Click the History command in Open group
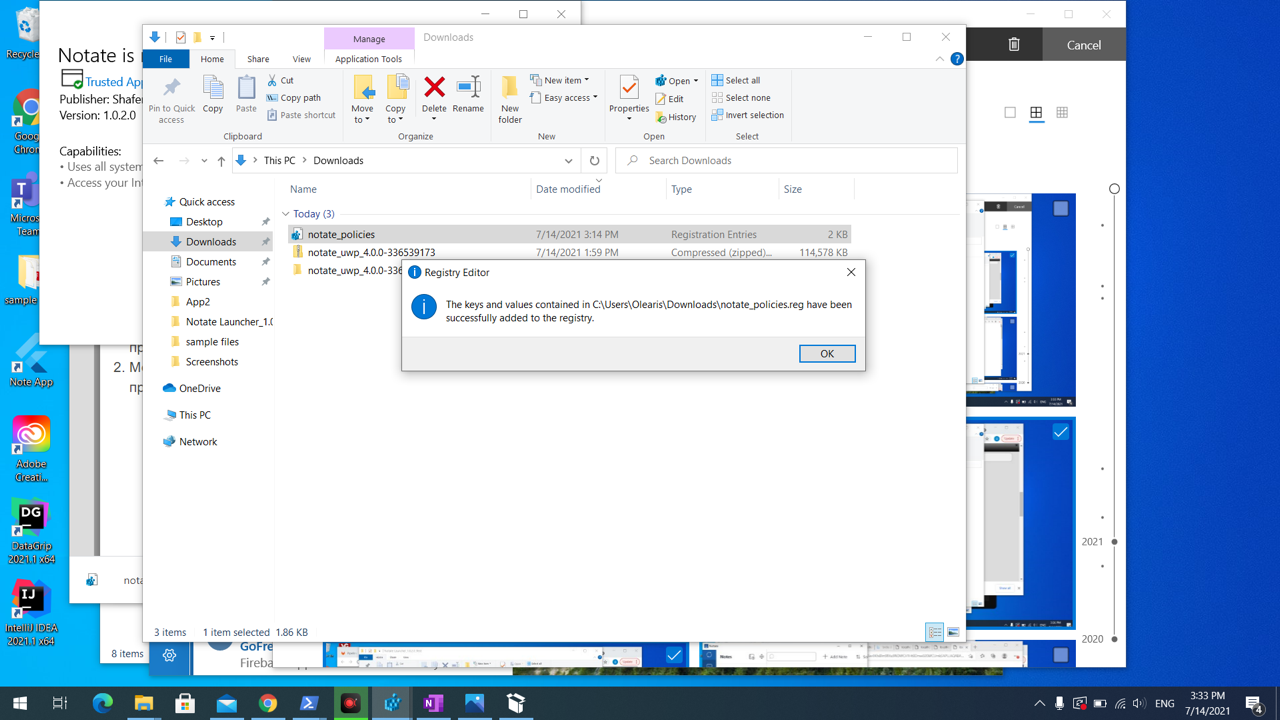 coord(676,117)
